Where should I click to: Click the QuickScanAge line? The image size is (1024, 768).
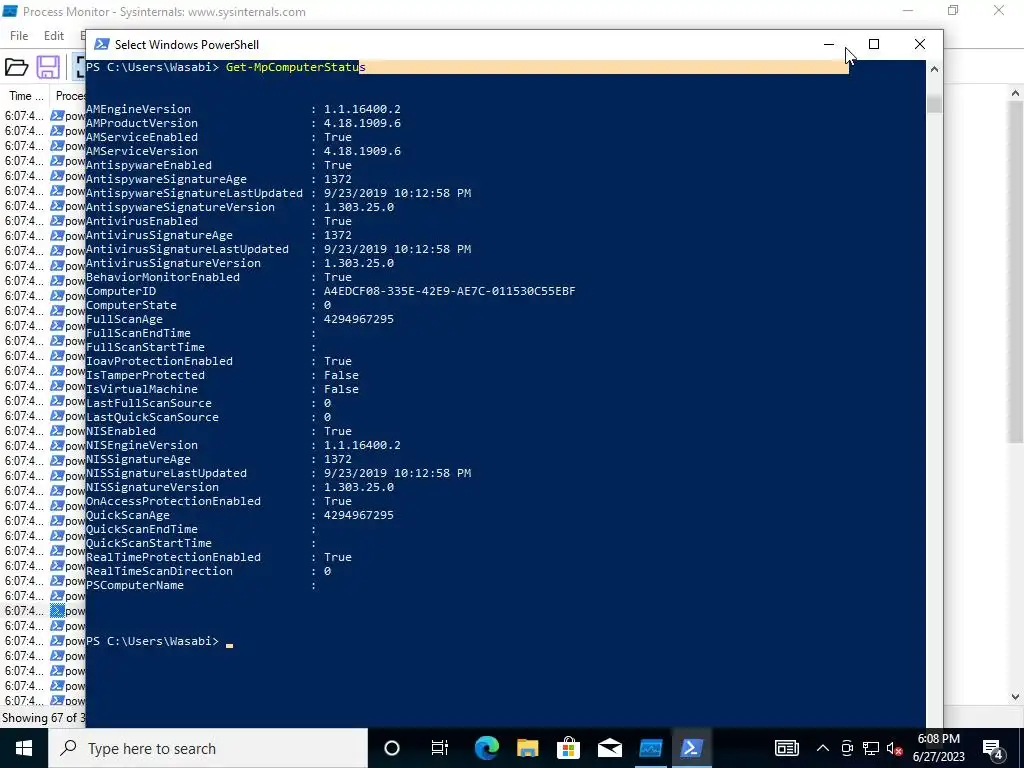pos(240,515)
